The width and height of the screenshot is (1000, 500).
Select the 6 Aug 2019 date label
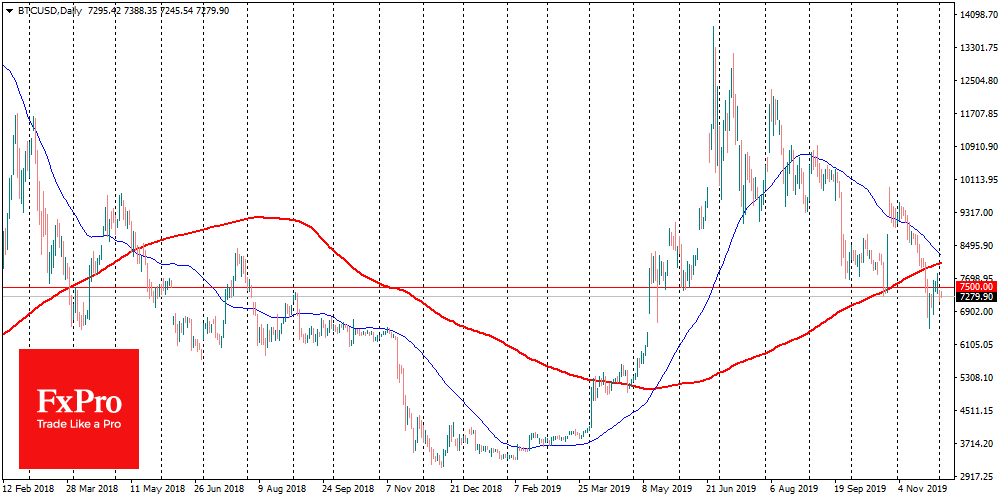[x=792, y=491]
